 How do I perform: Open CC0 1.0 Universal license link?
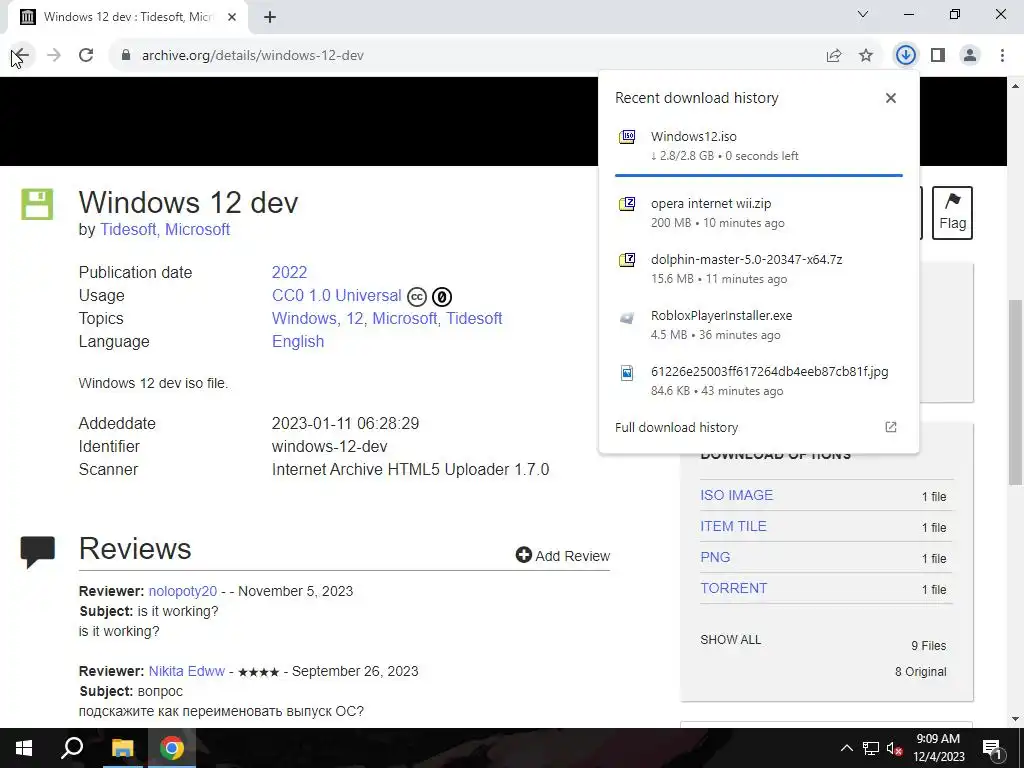pos(336,296)
